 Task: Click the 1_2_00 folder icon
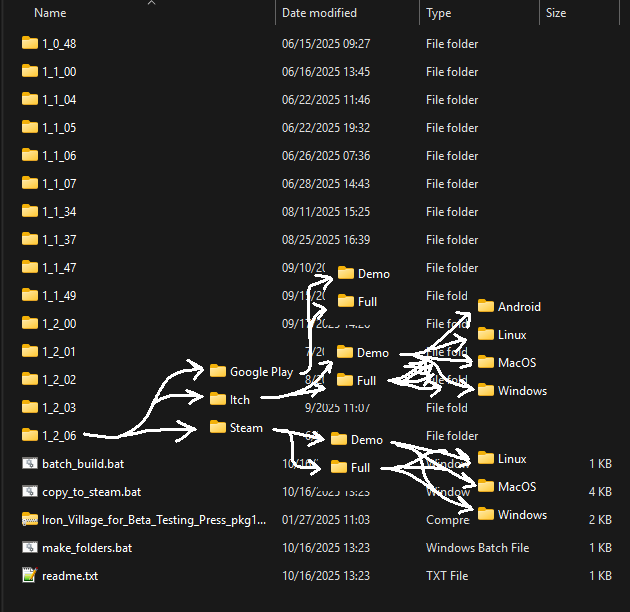pyautogui.click(x=30, y=323)
